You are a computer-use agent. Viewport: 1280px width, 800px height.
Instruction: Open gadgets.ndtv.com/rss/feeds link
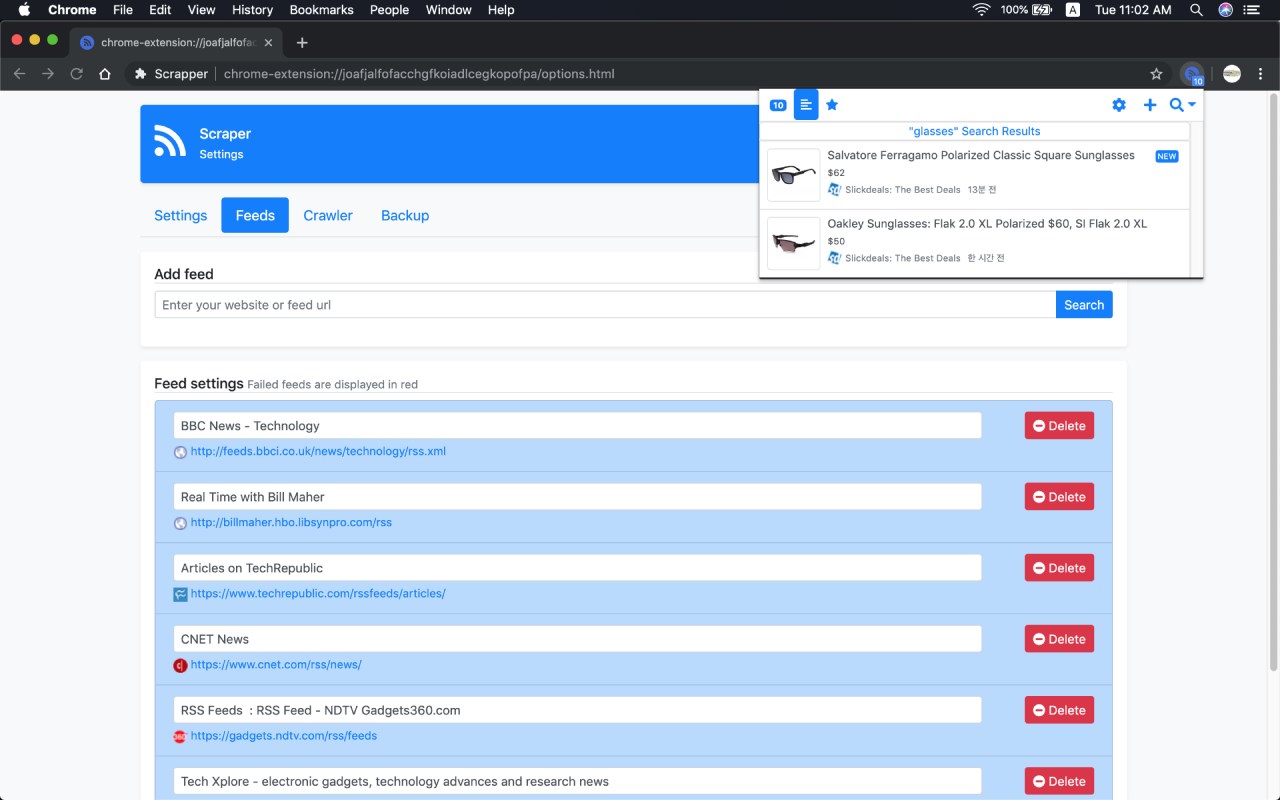click(284, 735)
